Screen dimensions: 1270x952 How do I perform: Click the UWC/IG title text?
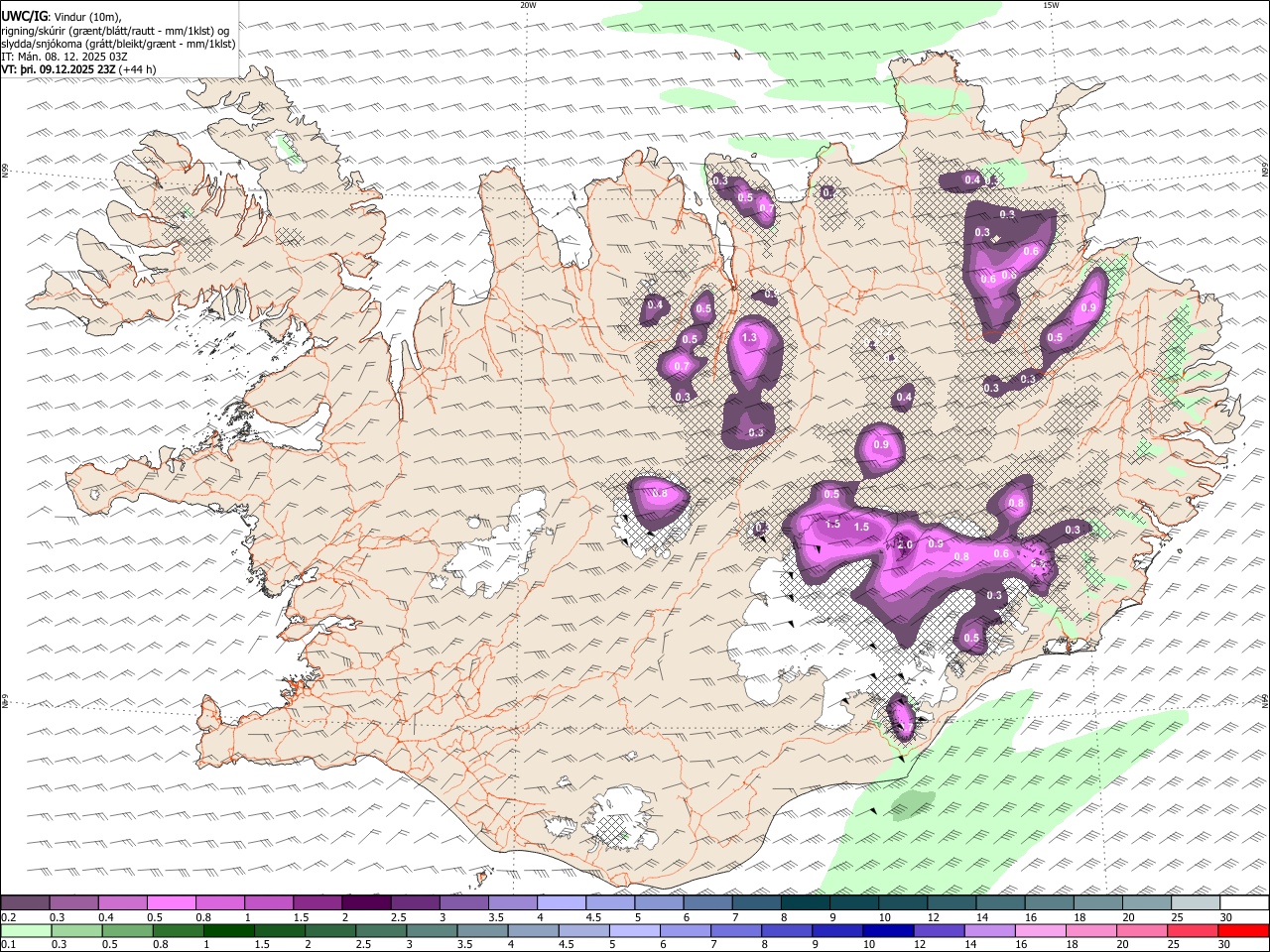(24, 15)
